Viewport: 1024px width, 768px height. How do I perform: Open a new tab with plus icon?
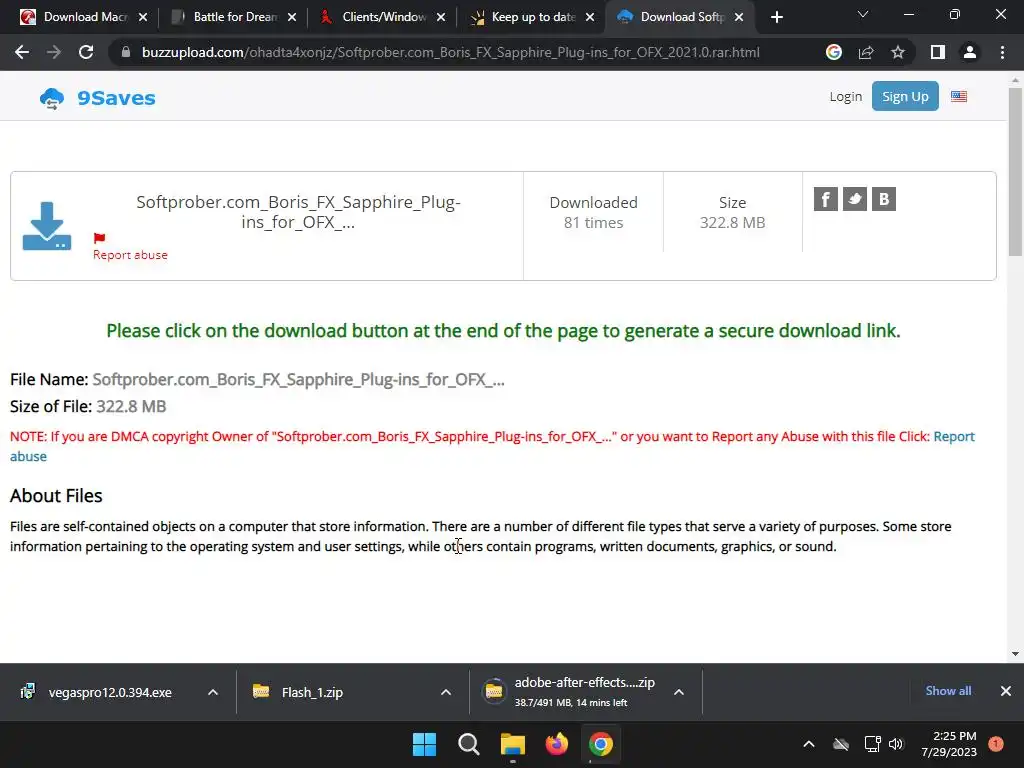[776, 17]
